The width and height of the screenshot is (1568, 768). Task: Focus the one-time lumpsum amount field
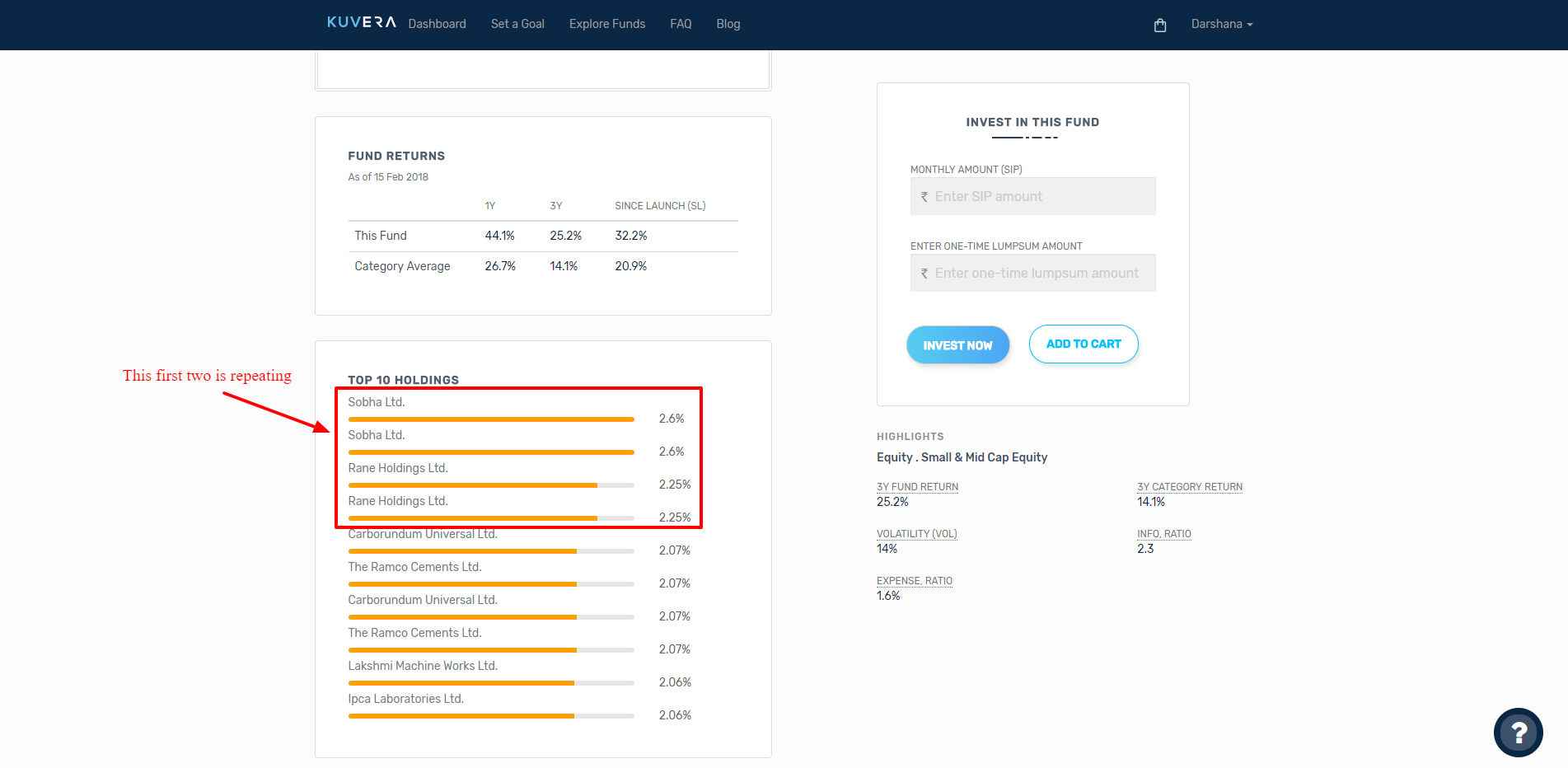[x=1032, y=273]
